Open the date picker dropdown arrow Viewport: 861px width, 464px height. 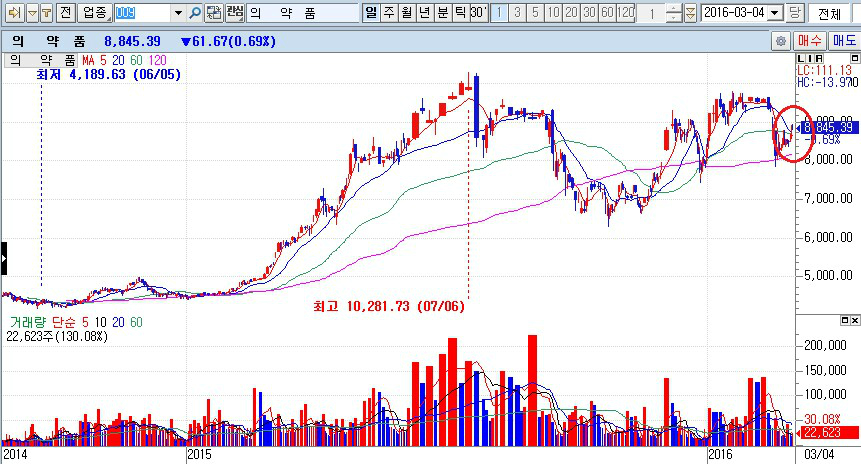(x=776, y=13)
